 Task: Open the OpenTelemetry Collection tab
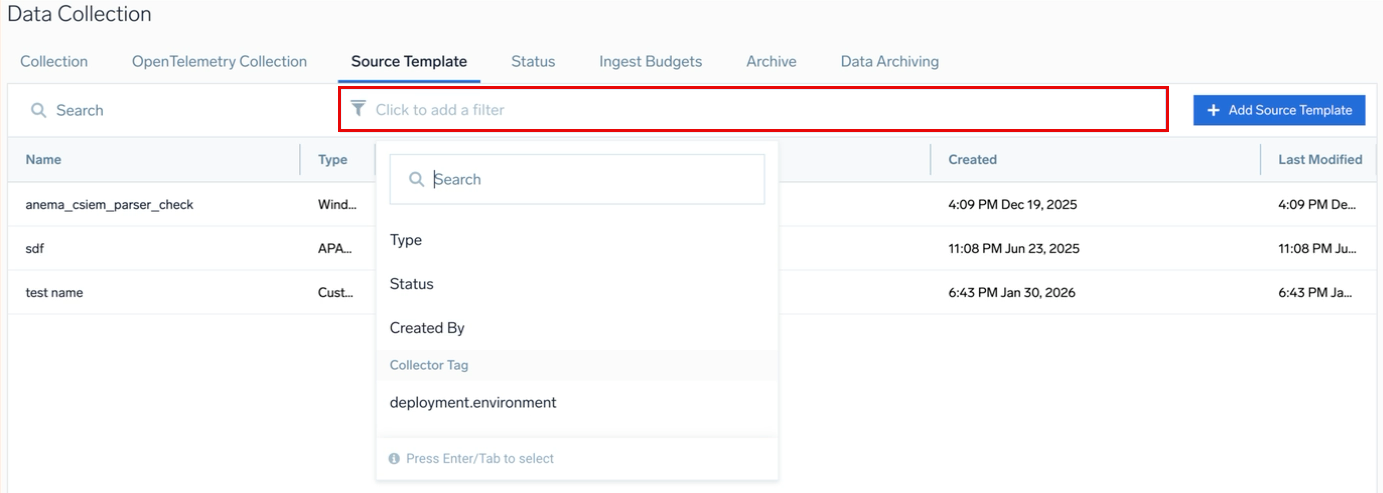[x=219, y=62]
